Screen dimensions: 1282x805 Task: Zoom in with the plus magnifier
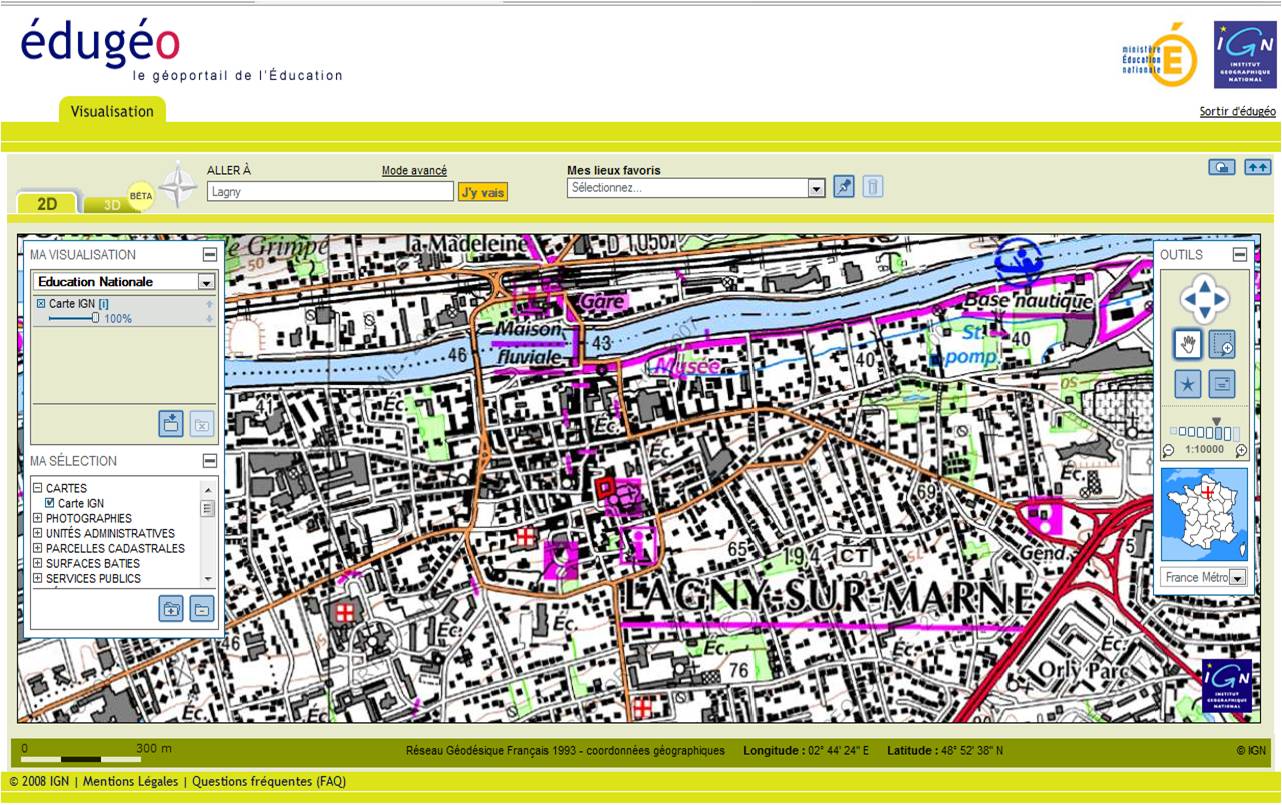(x=1242, y=450)
